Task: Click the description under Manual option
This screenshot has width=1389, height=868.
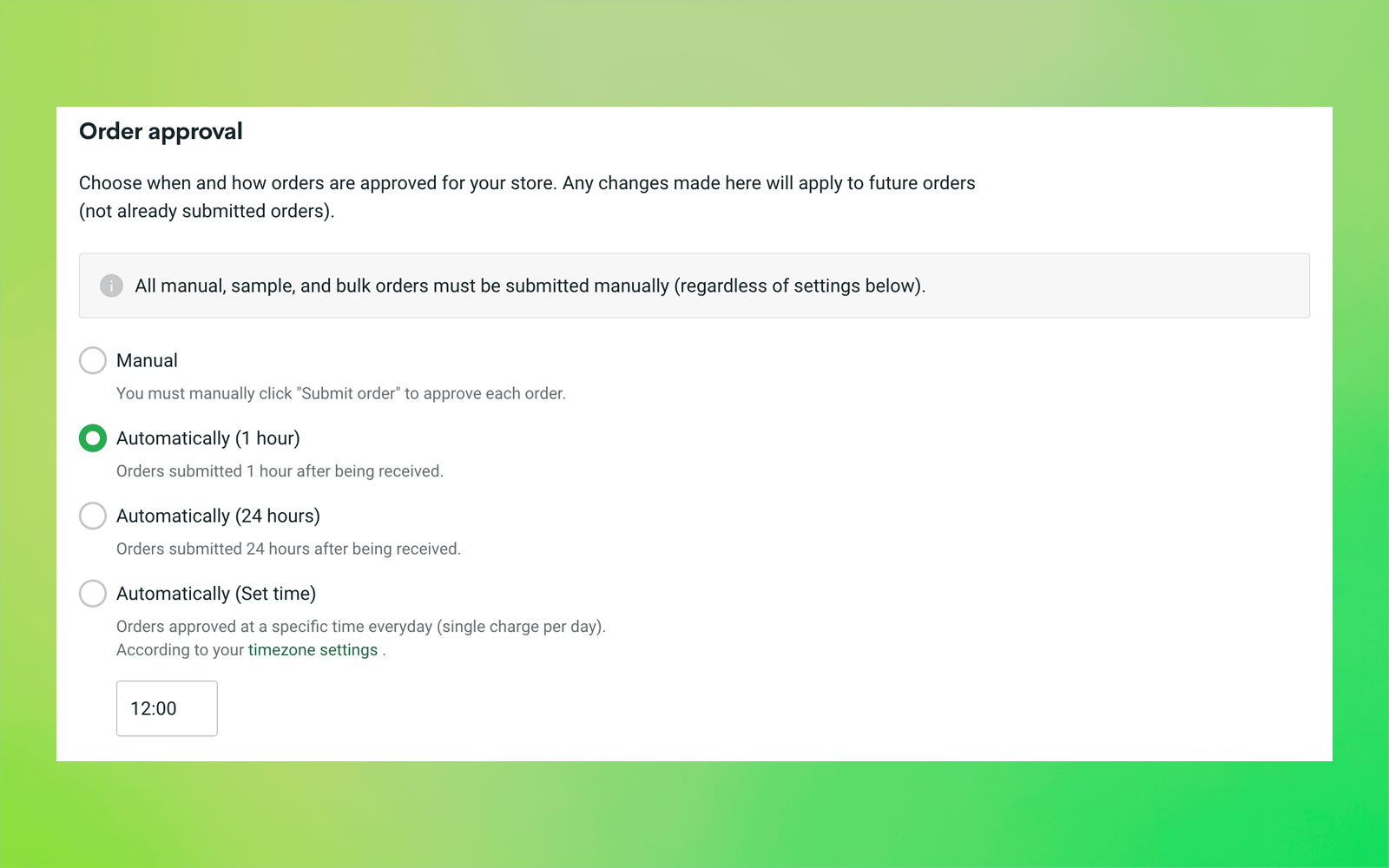Action: pos(341,393)
